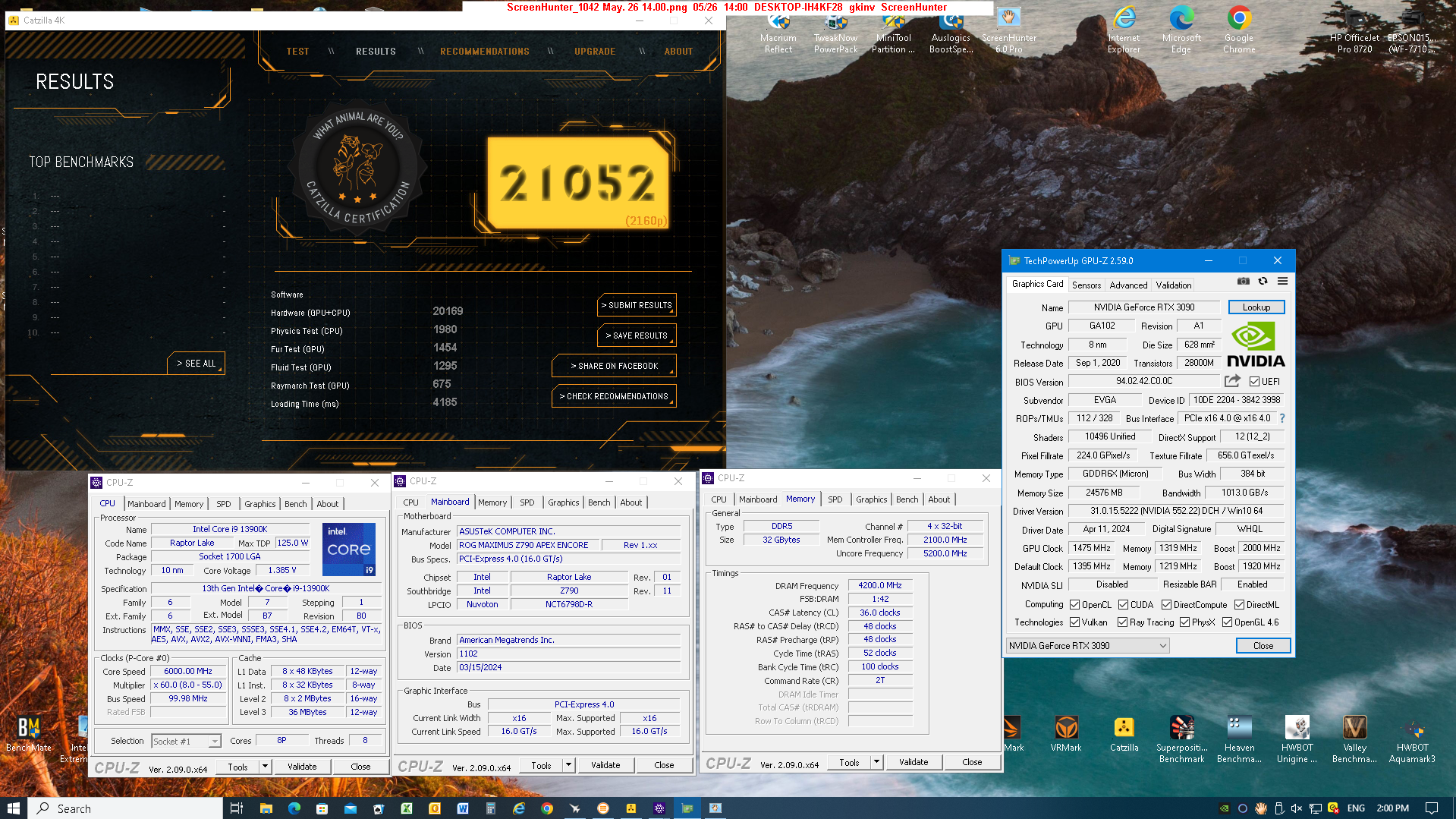Open Excel from the taskbar
The height and width of the screenshot is (819, 1456).
[407, 808]
